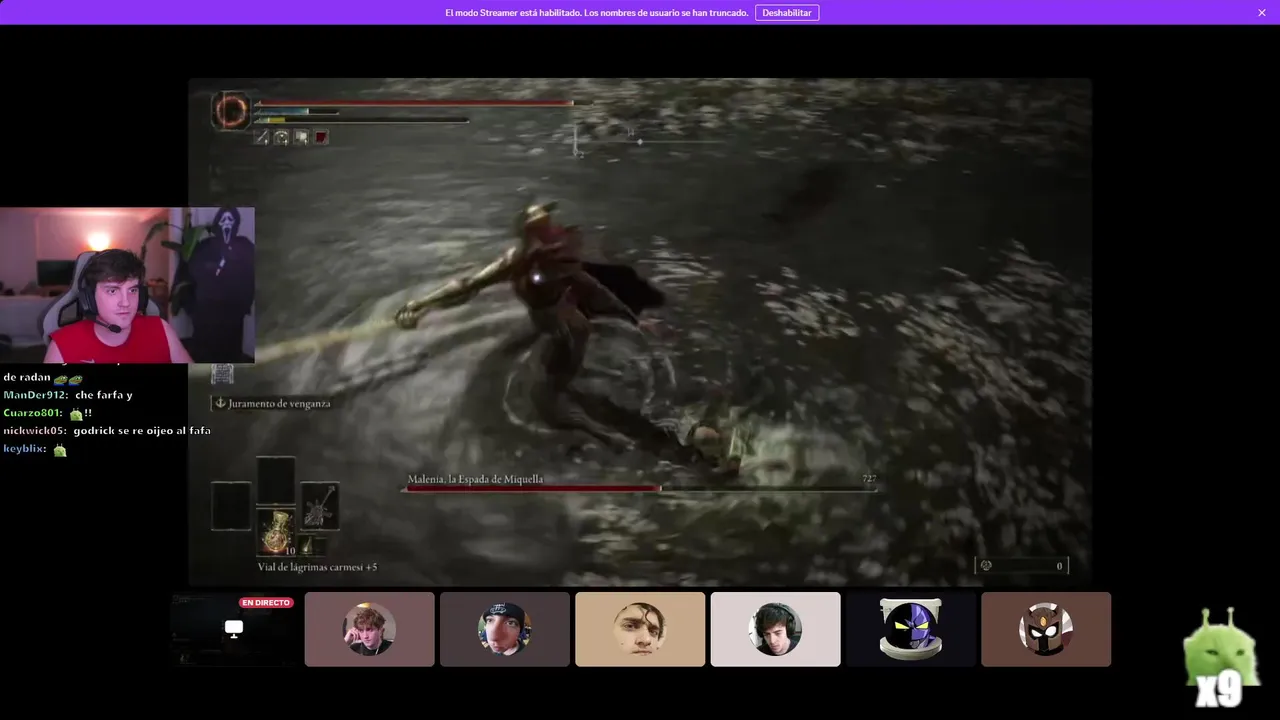
Task: Click chat username keyblix
Action: pyautogui.click(x=24, y=449)
